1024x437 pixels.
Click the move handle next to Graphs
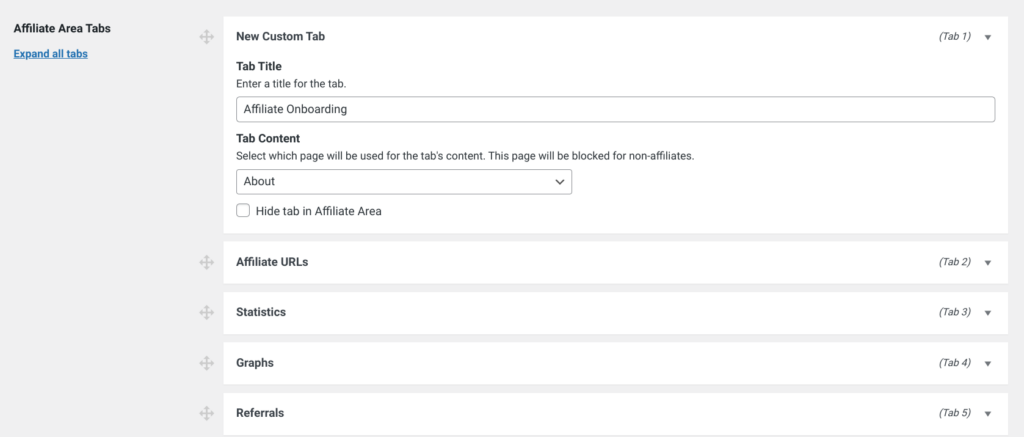point(206,363)
